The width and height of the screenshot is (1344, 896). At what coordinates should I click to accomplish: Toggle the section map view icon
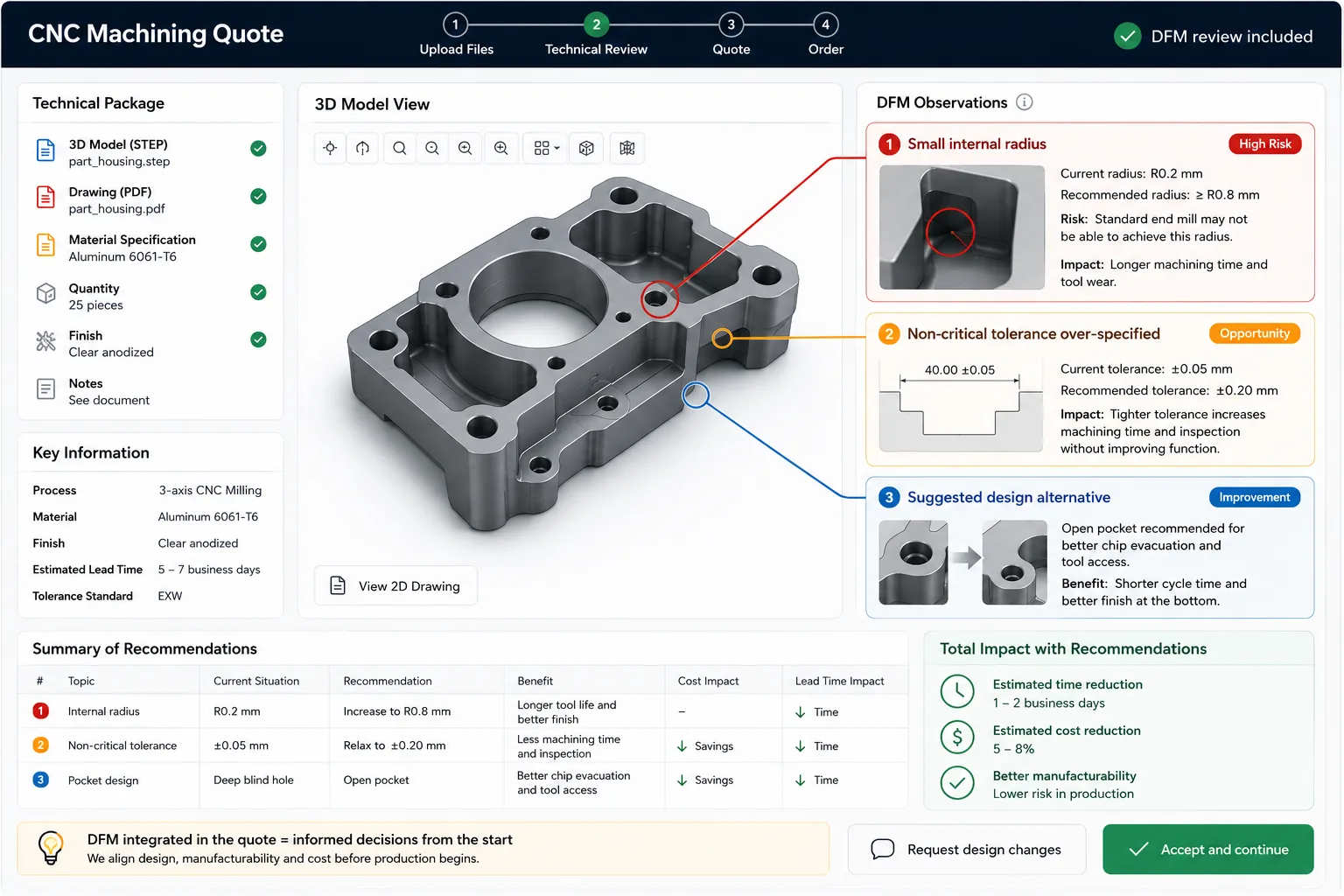pos(627,149)
